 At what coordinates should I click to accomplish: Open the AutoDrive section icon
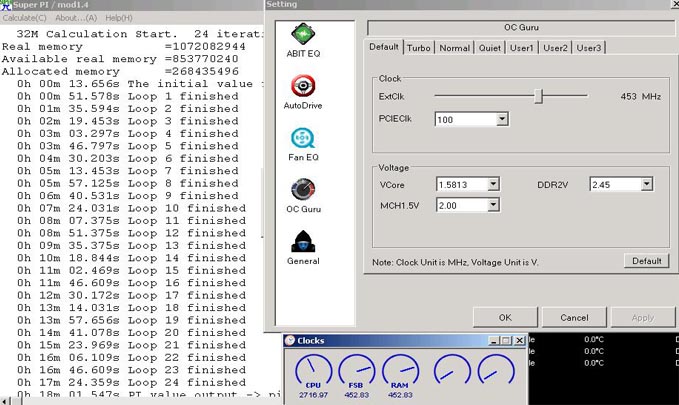pyautogui.click(x=303, y=86)
